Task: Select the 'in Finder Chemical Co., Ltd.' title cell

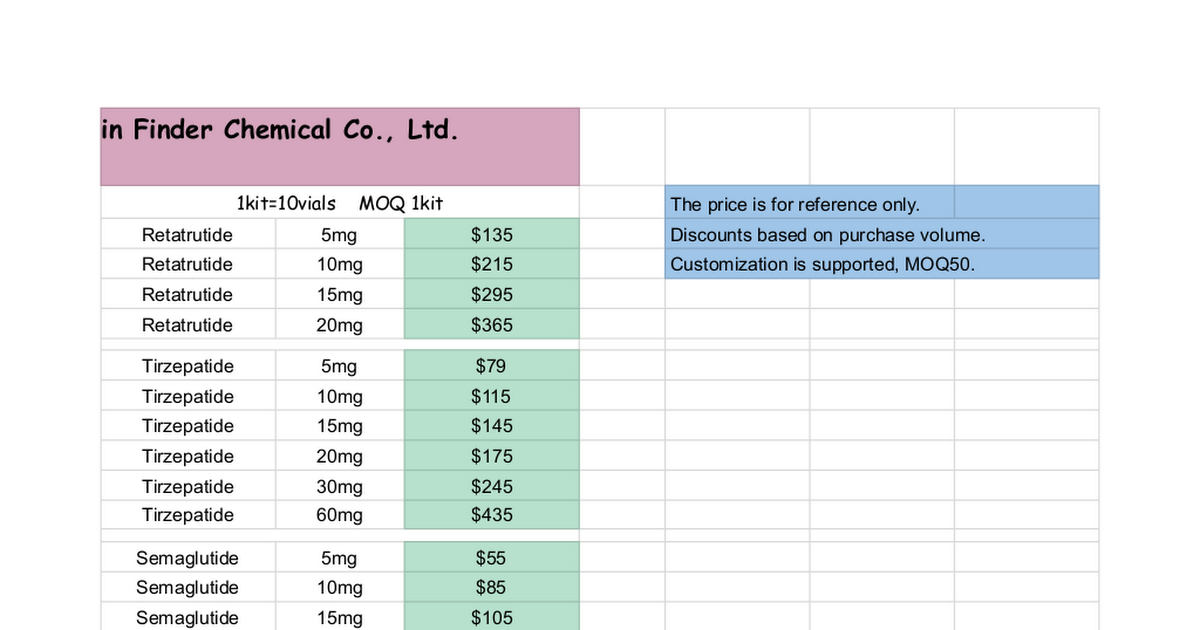Action: [340, 147]
